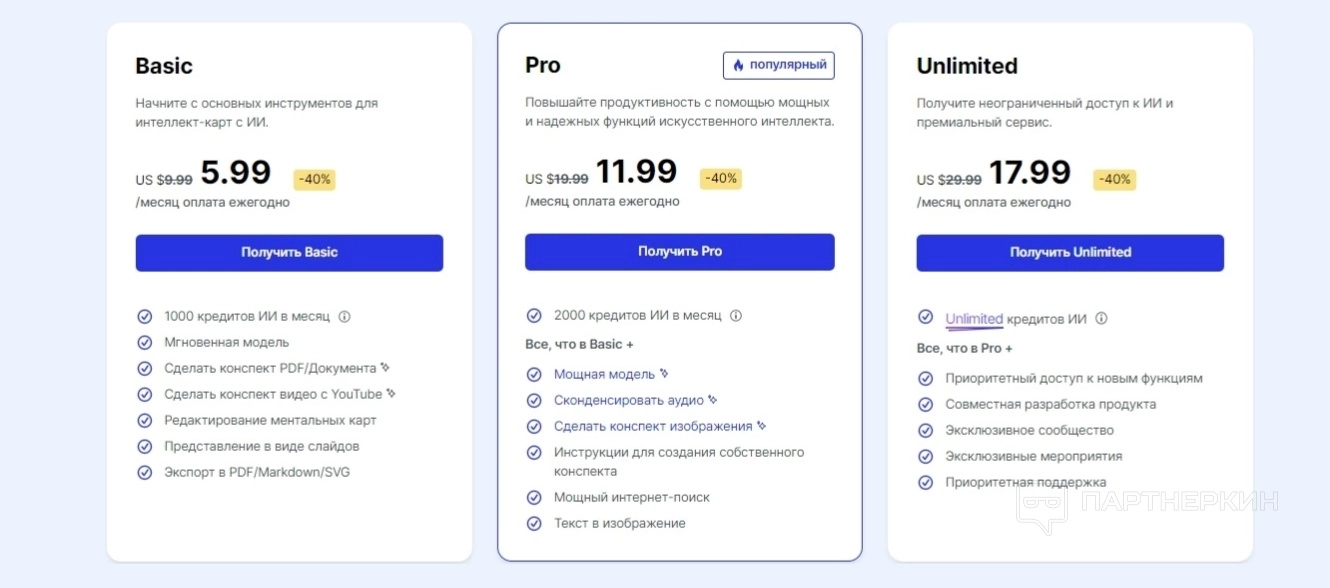Viewport: 1330px width, 588px height.
Task: Click checkmark icon next to Текст в изображение
Action: [x=534, y=523]
